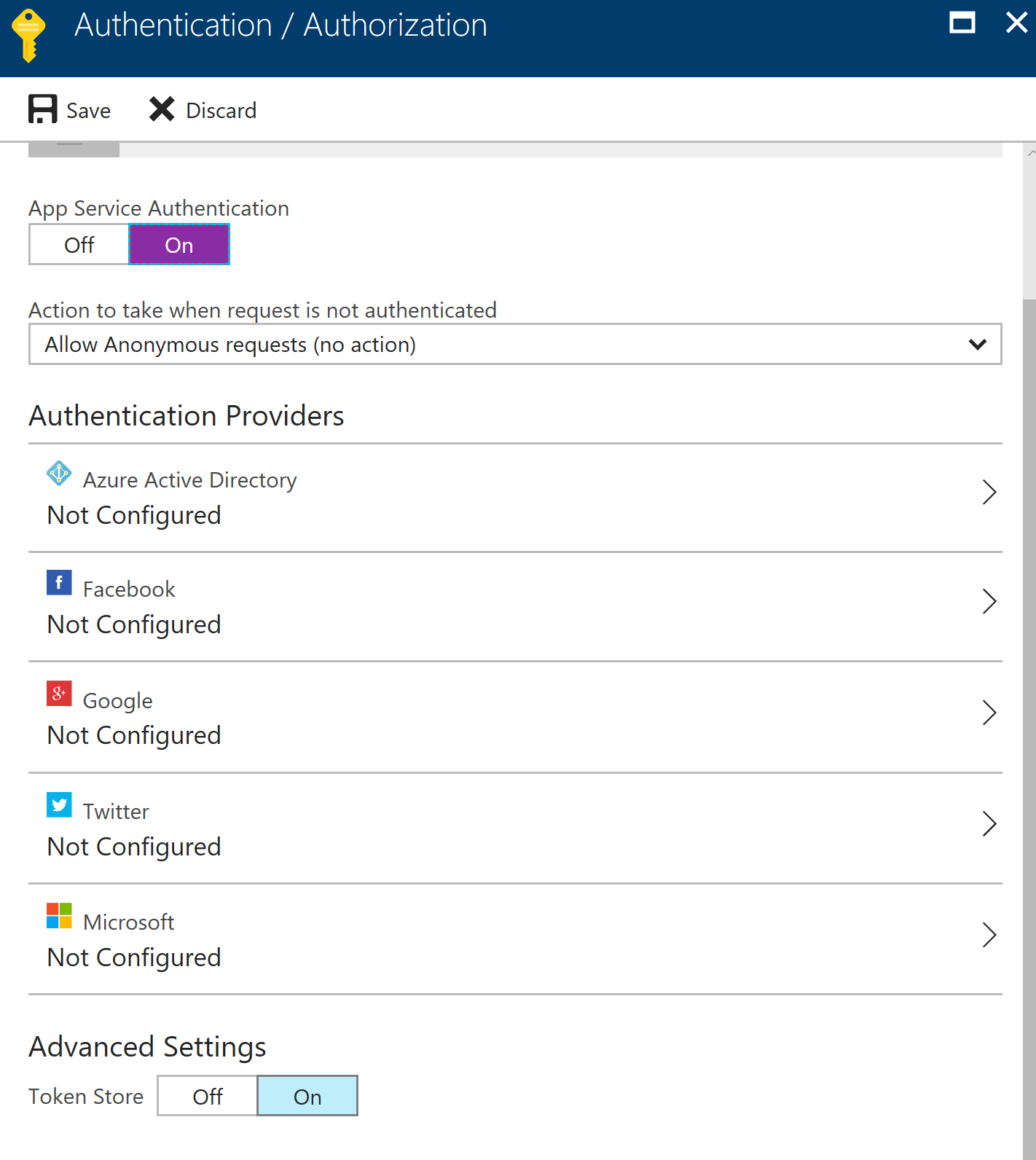The width and height of the screenshot is (1036, 1160).
Task: Click the Save floppy disk icon
Action: (x=43, y=109)
